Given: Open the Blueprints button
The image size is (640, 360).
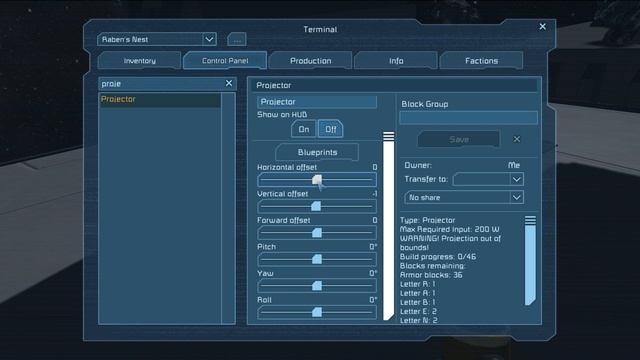Looking at the screenshot, I should pos(317,152).
